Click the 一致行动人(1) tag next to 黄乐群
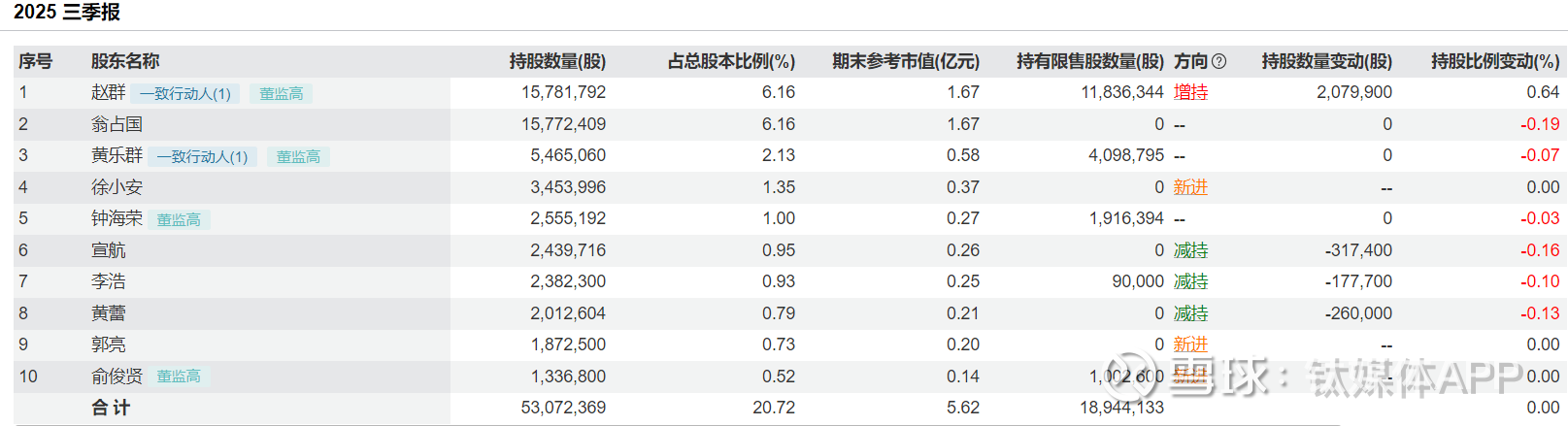1568x426 pixels. pyautogui.click(x=202, y=156)
